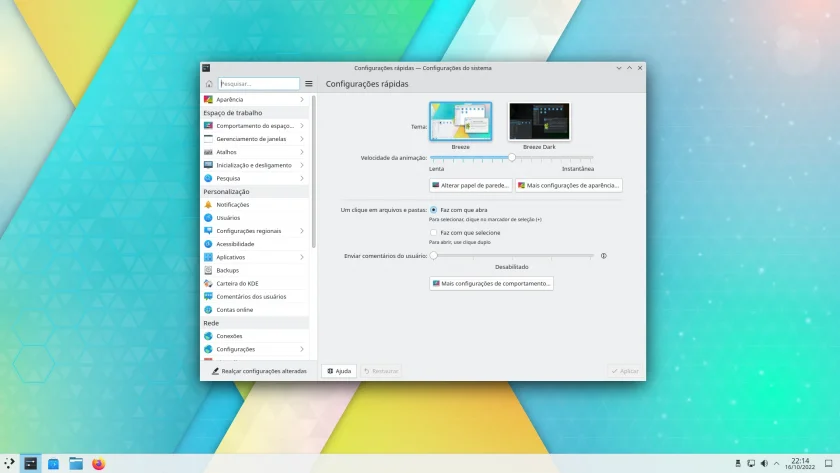Launch Firefox from the taskbar
The image size is (840, 473).
point(99,463)
